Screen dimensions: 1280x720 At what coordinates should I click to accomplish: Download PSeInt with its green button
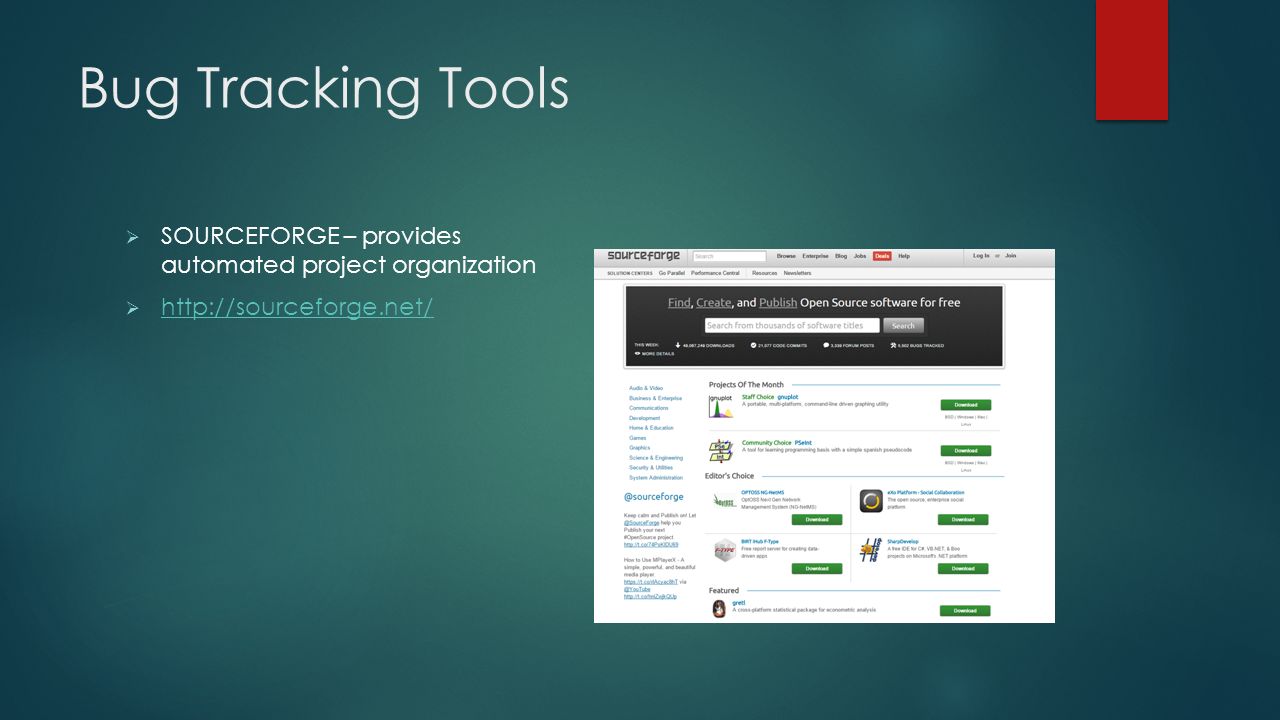coord(966,450)
